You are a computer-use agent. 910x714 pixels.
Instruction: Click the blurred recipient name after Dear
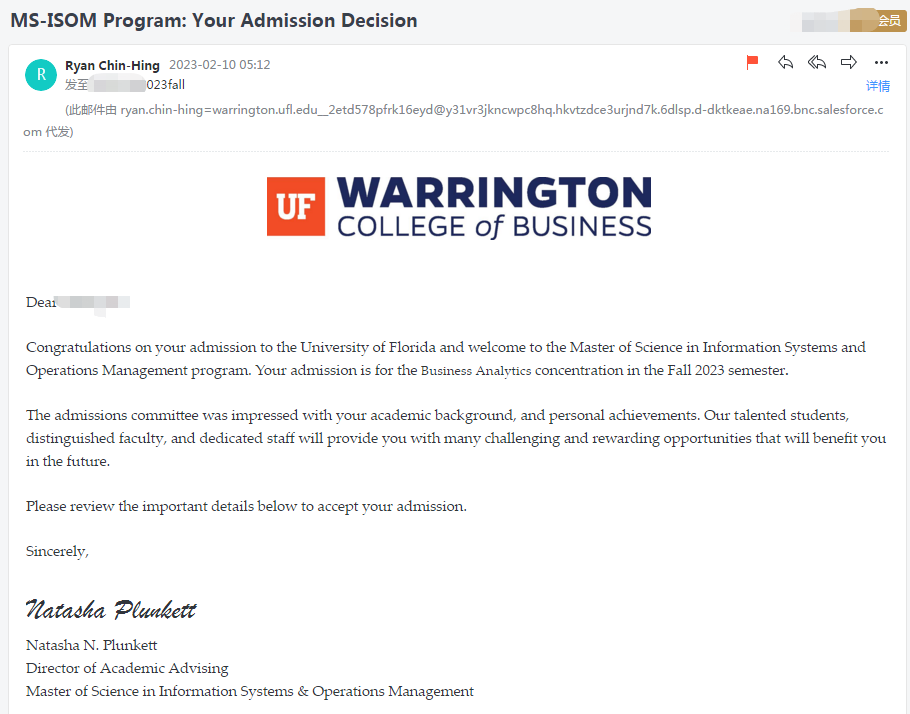tap(93, 302)
